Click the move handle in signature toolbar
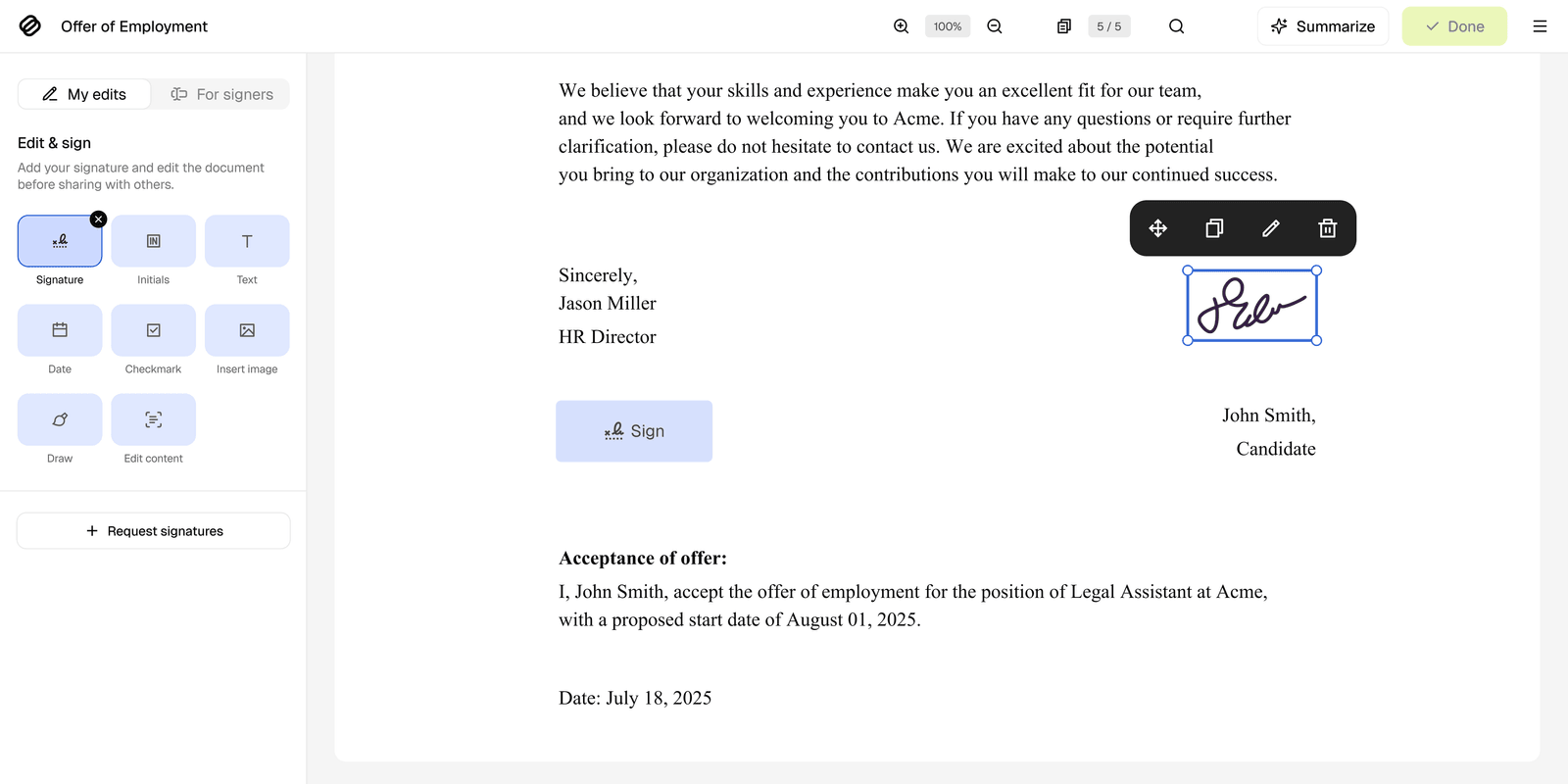Screen dimensions: 1568x784 coord(1158,228)
